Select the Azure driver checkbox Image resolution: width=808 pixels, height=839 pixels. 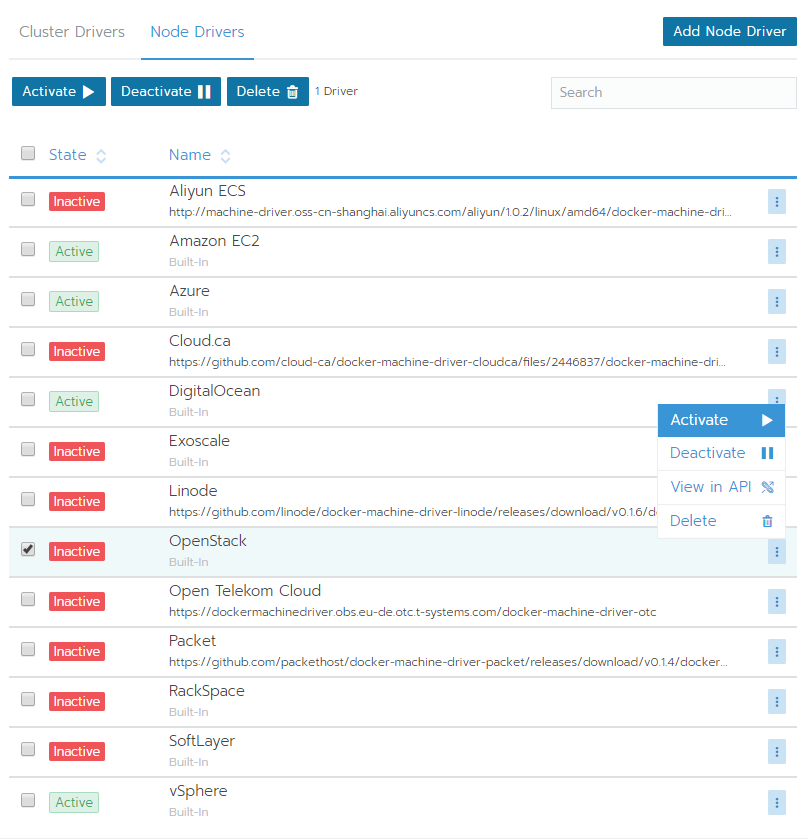[x=28, y=299]
